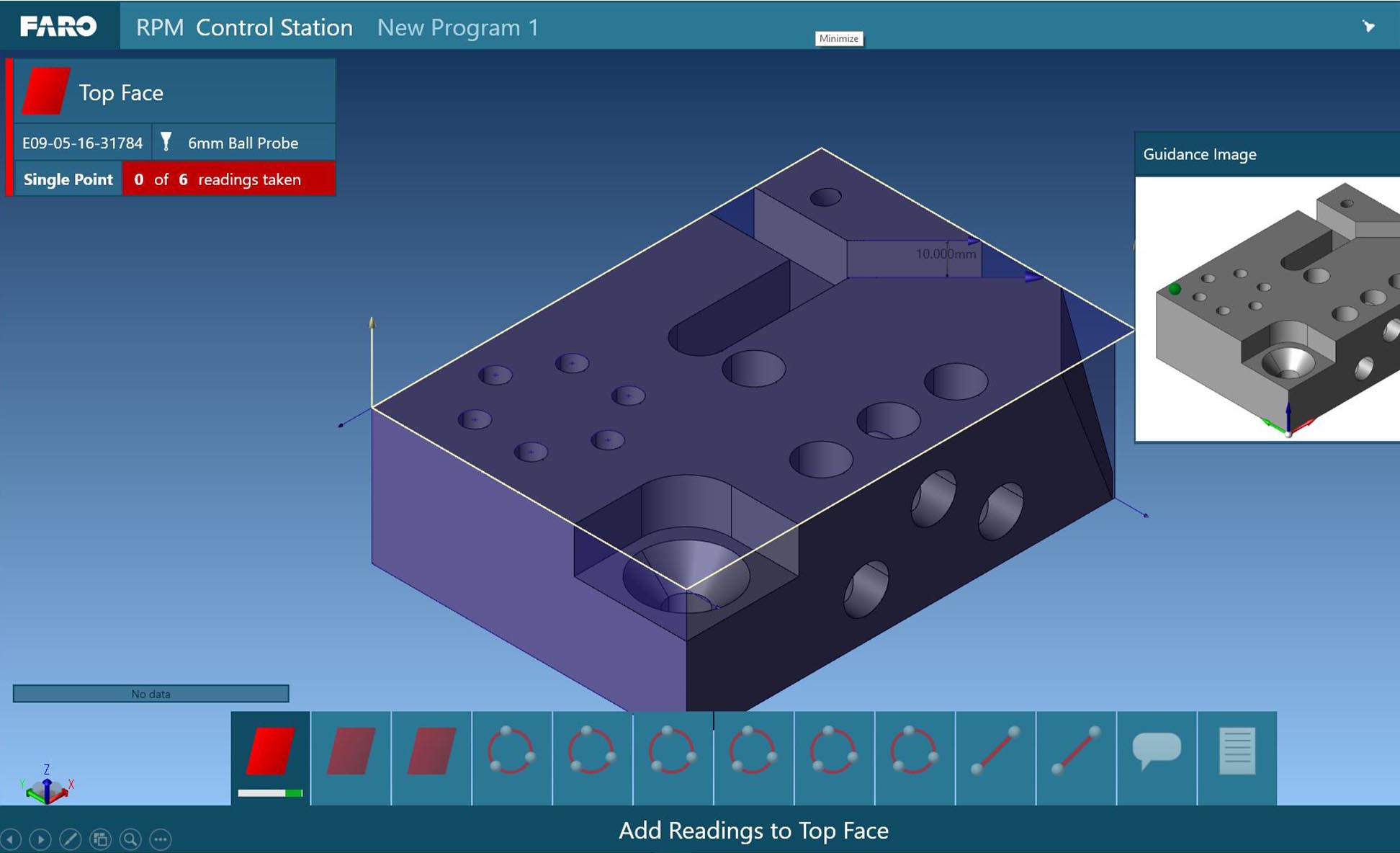Advance to next step with play arrow

(40, 839)
